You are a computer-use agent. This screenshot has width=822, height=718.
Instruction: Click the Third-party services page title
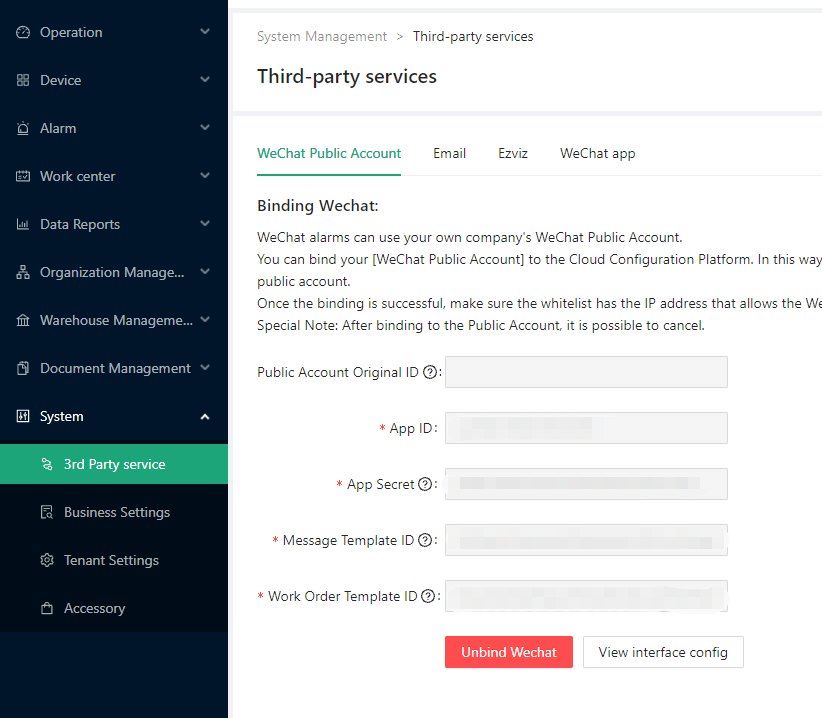347,77
